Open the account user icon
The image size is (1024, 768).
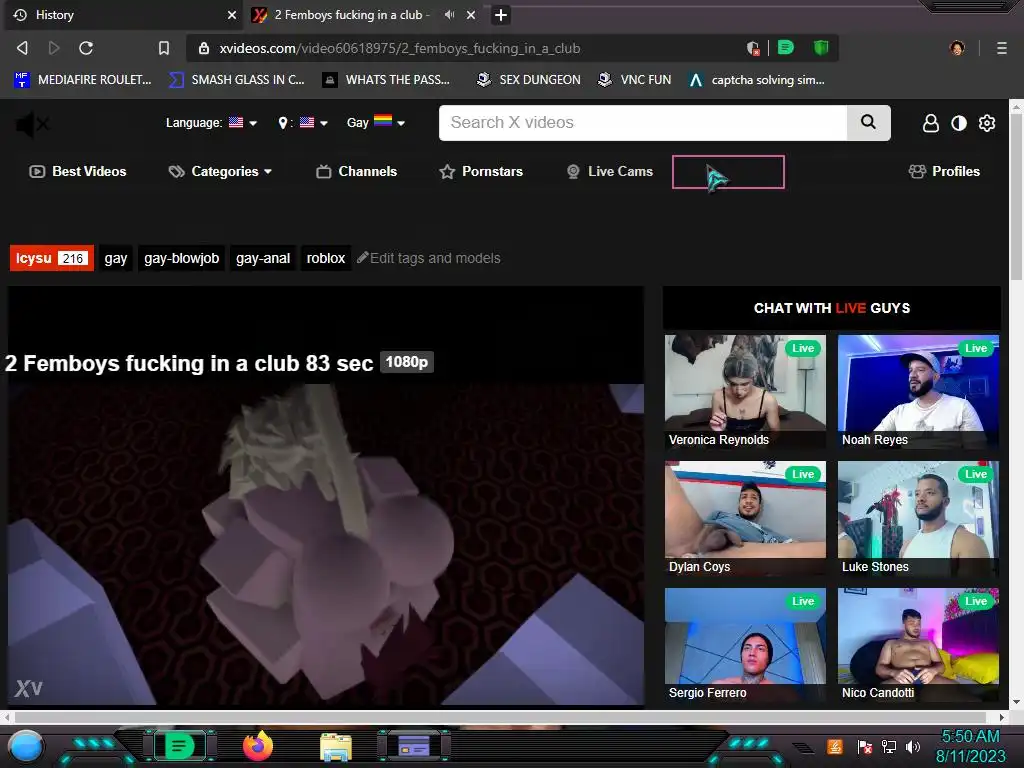[x=931, y=123]
